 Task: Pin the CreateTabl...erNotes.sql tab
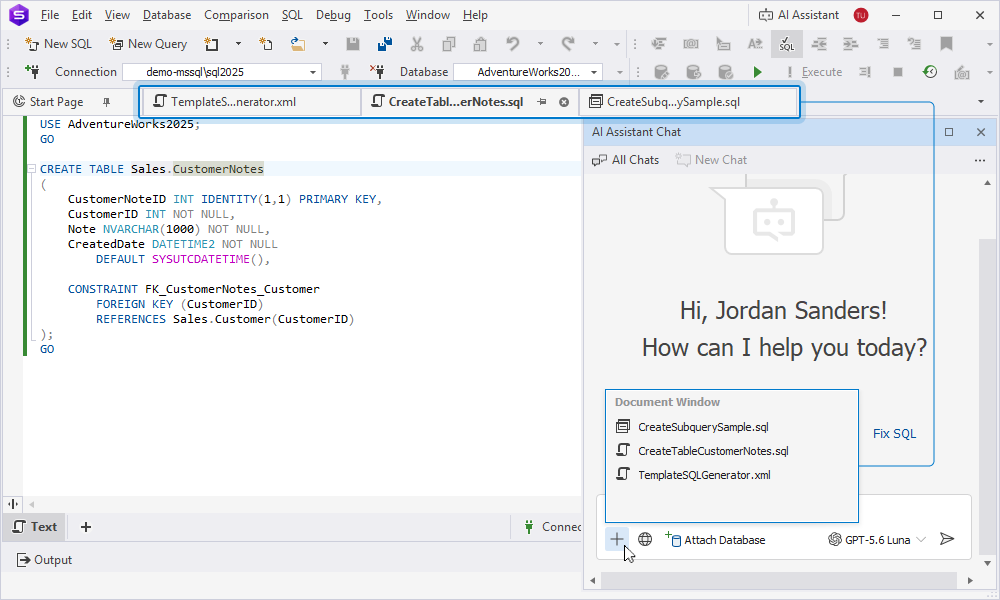[x=541, y=102]
